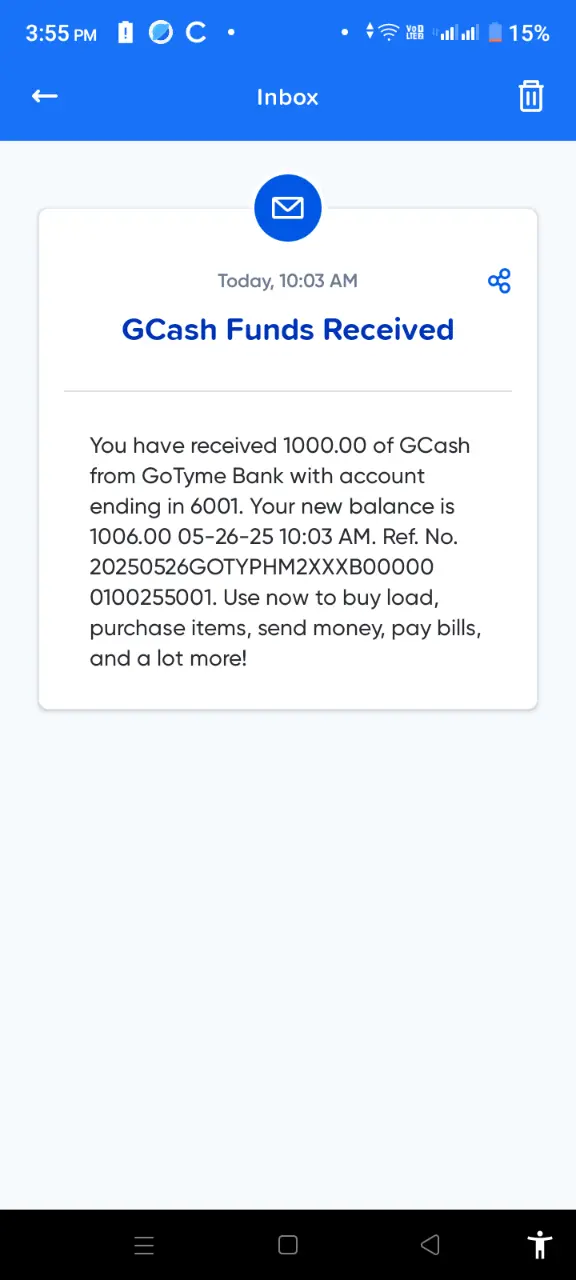This screenshot has height=1280, width=576.
Task: Tap the back arrow in the header
Action: point(44,96)
